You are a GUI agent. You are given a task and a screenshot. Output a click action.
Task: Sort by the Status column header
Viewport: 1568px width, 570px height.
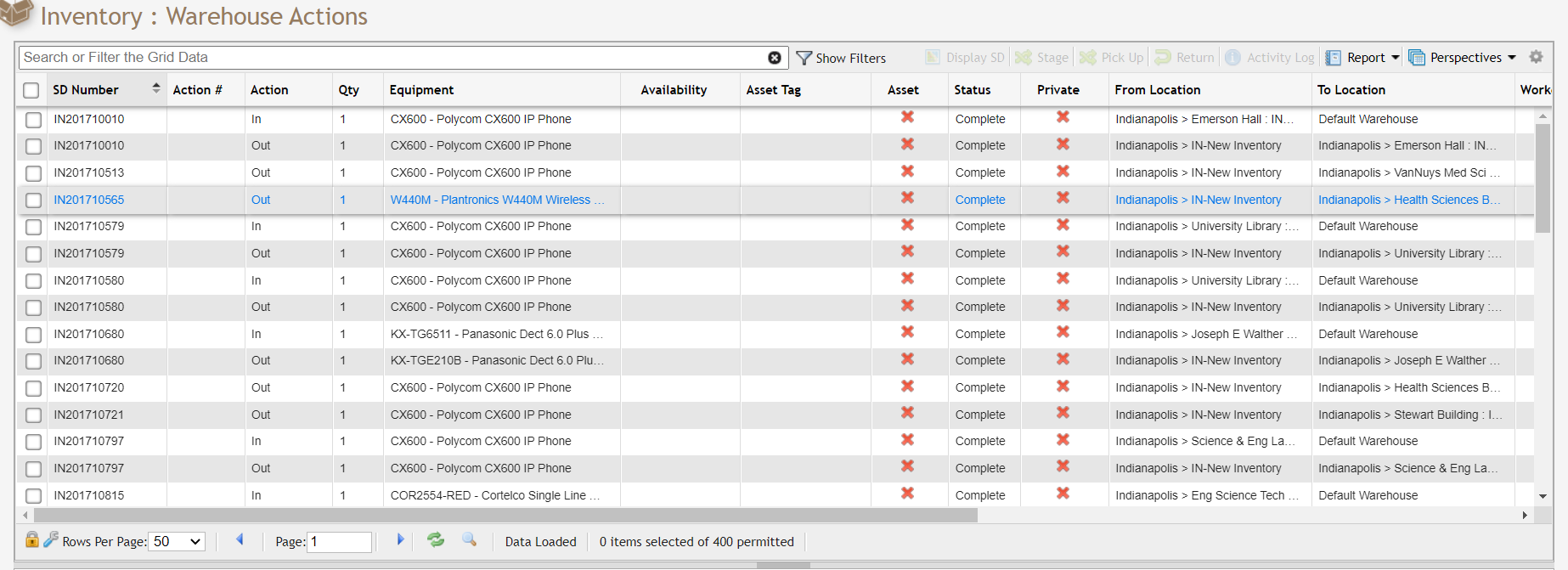coord(972,90)
